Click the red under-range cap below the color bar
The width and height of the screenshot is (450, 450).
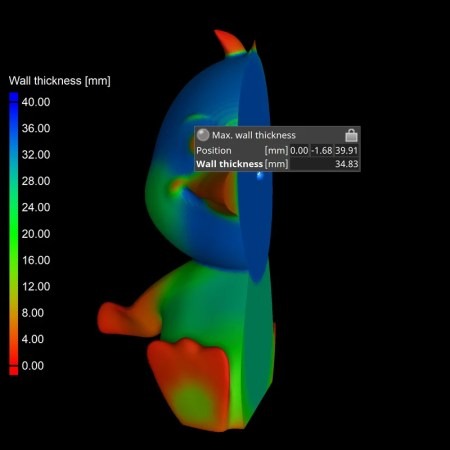coord(14,371)
